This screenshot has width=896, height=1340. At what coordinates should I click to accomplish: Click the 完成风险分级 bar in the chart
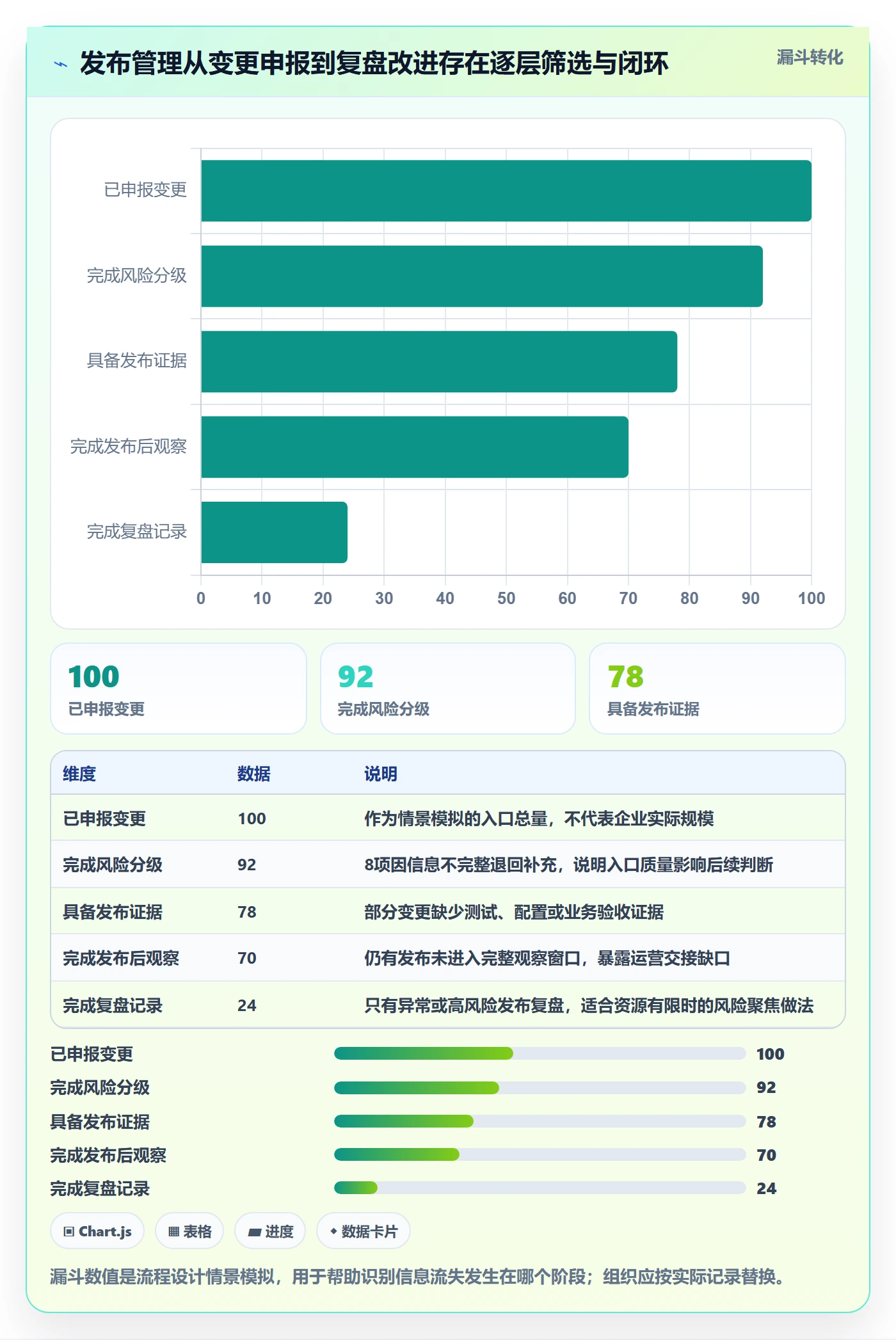tap(482, 276)
